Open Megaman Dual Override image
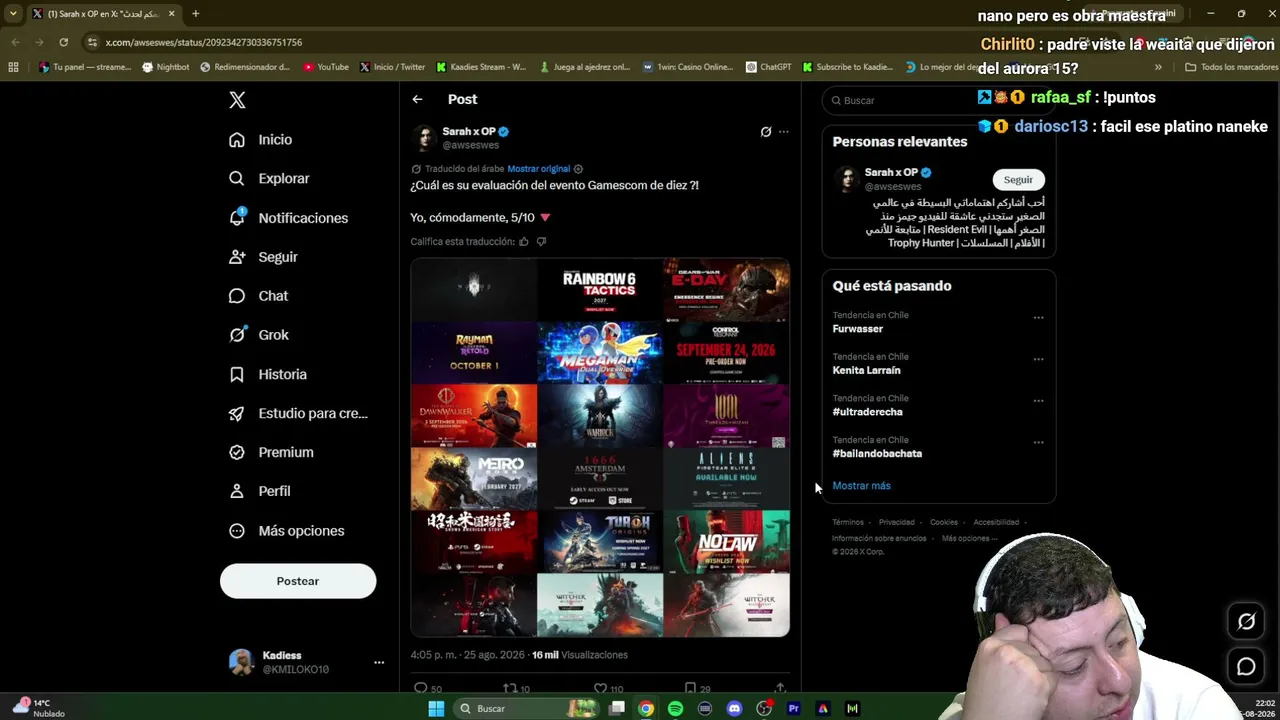1280x720 pixels. click(x=600, y=353)
